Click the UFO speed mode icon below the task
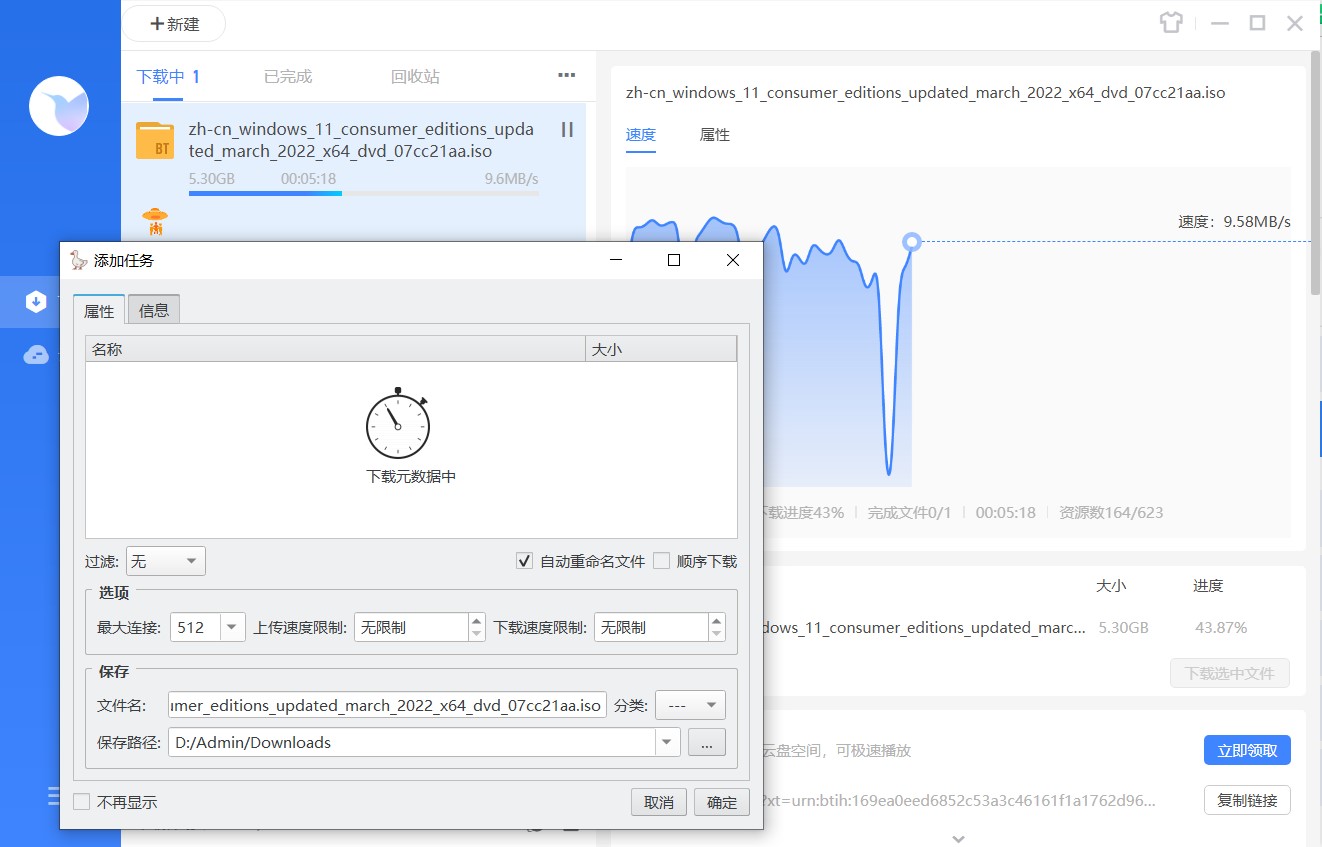Image resolution: width=1322 pixels, height=847 pixels. (154, 221)
